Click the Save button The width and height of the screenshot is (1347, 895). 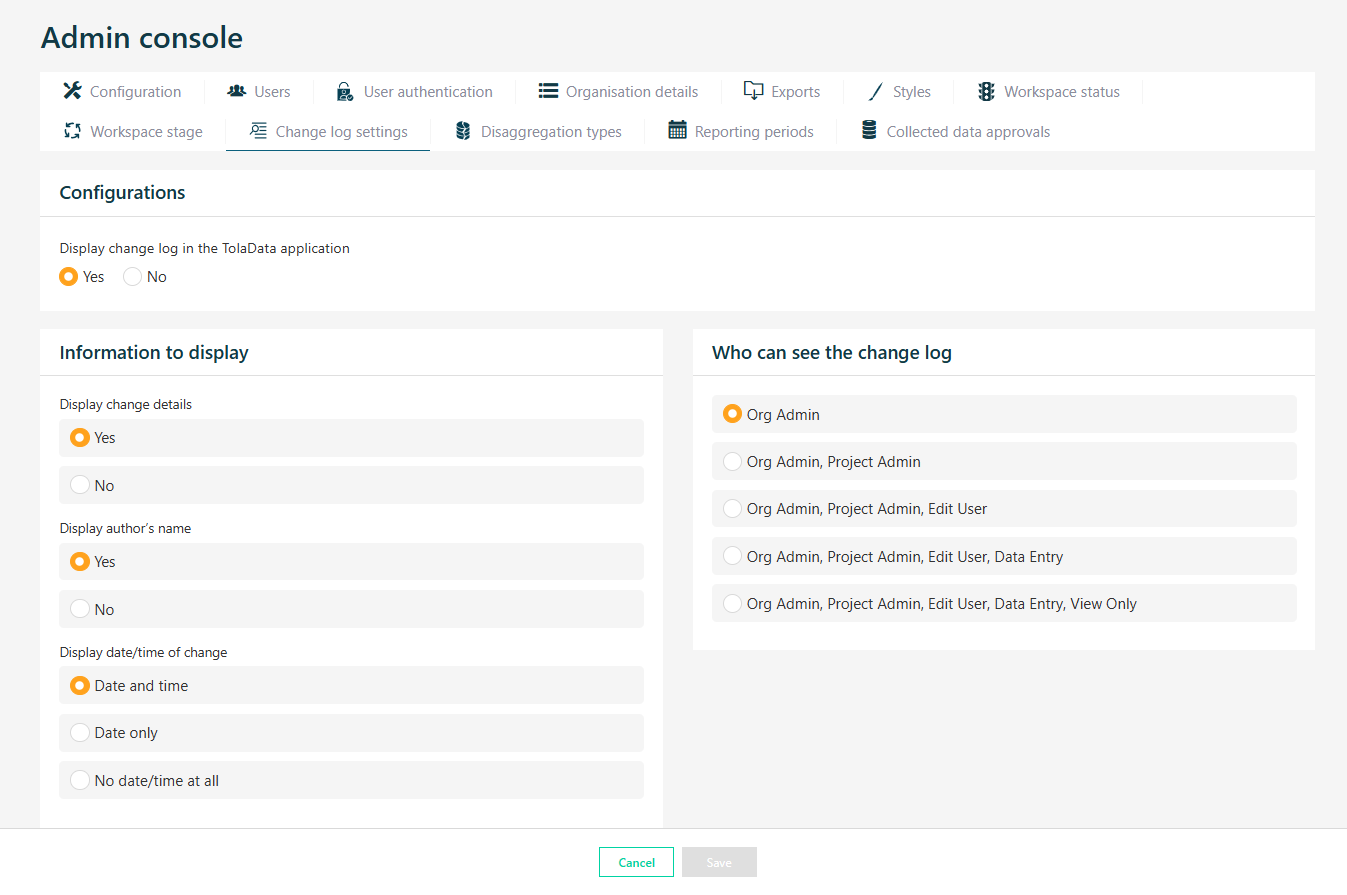coord(719,862)
